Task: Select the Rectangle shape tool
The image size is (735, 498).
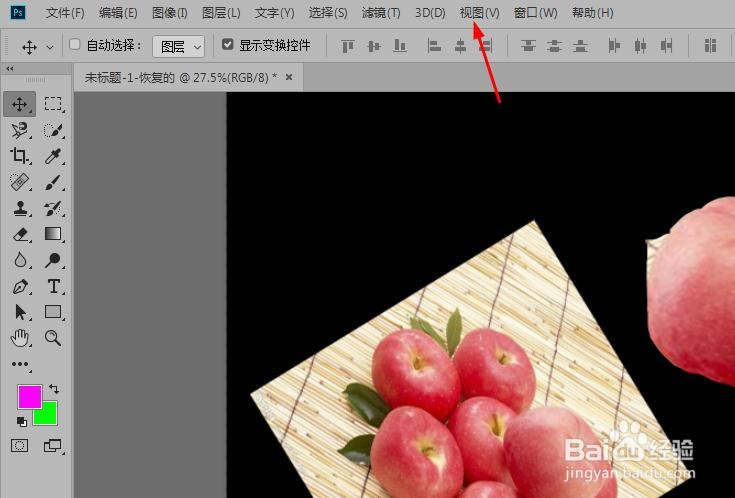Action: pyautogui.click(x=53, y=312)
